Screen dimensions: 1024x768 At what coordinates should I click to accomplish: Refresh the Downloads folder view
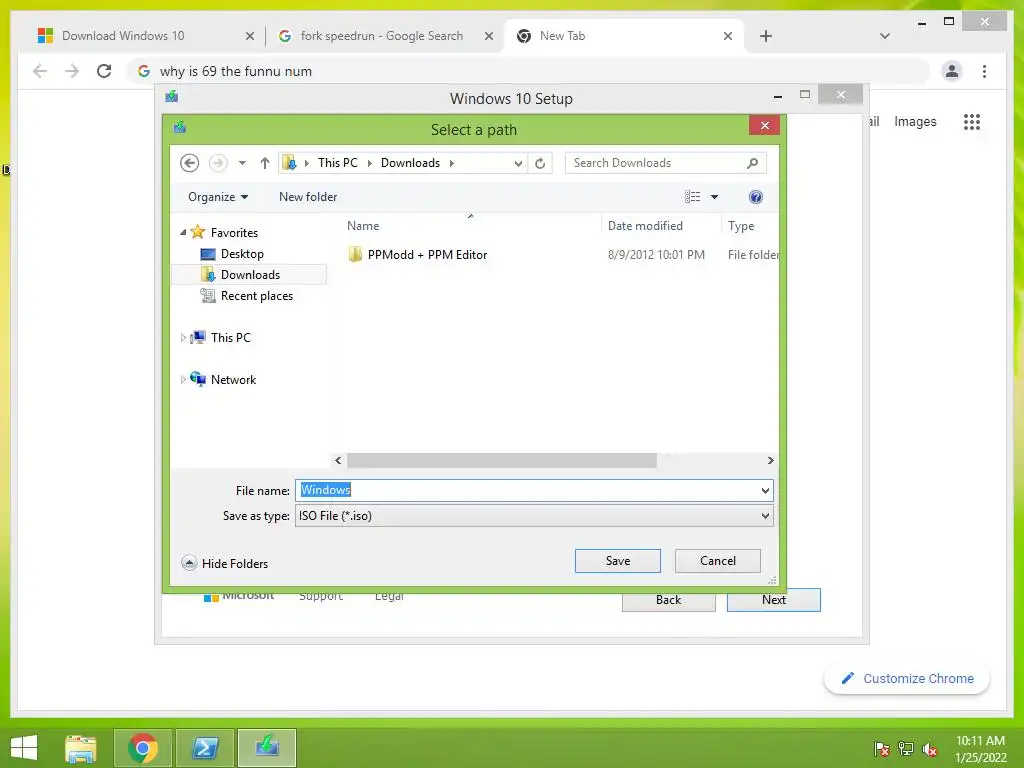(540, 163)
